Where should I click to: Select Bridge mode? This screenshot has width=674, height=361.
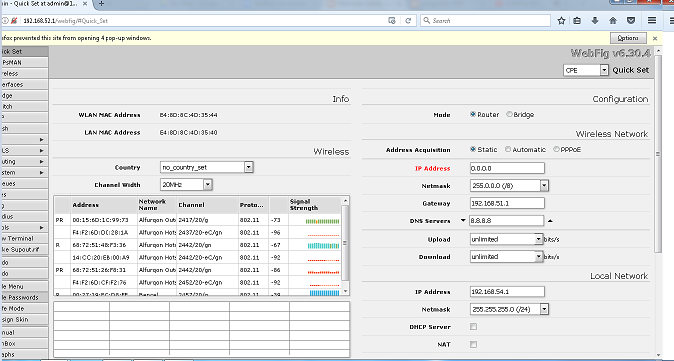509,114
